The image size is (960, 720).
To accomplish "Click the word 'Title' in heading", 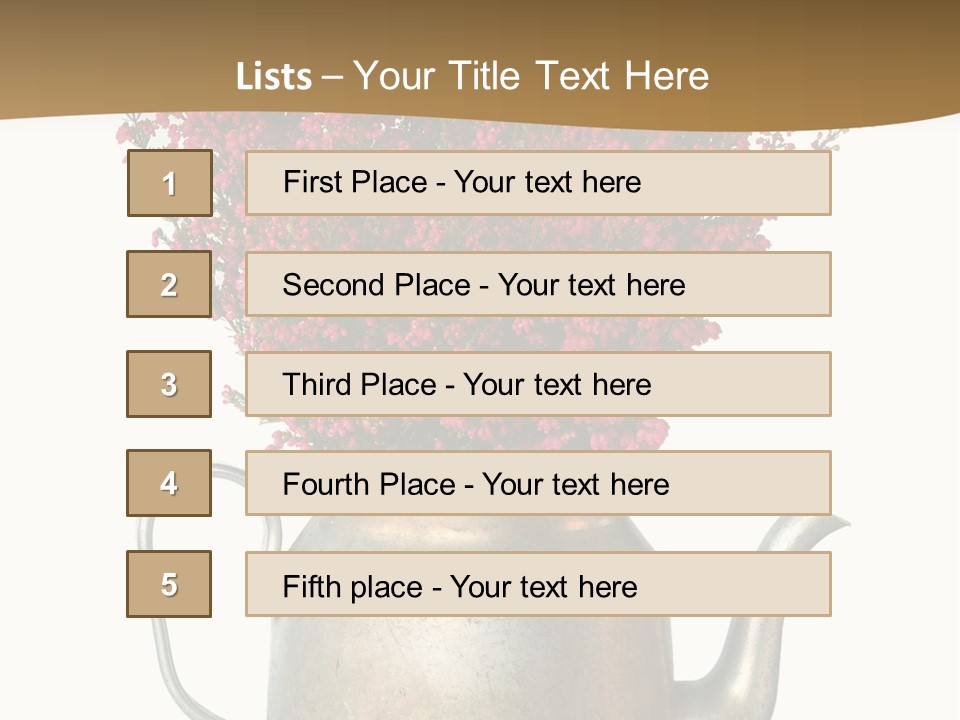I will click(484, 76).
